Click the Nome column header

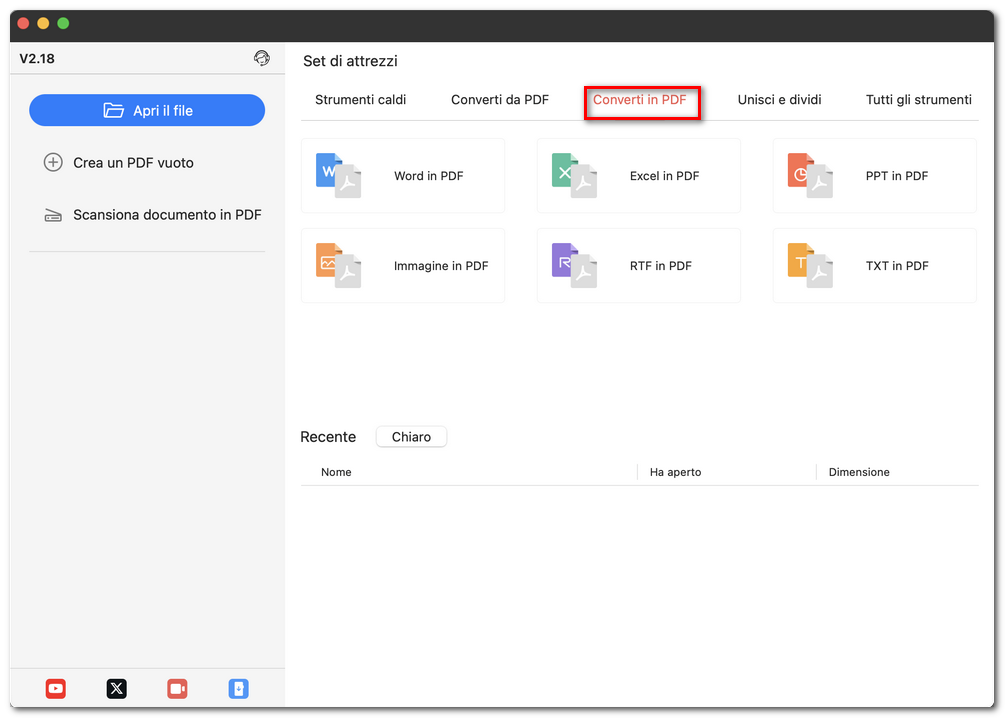tap(335, 471)
